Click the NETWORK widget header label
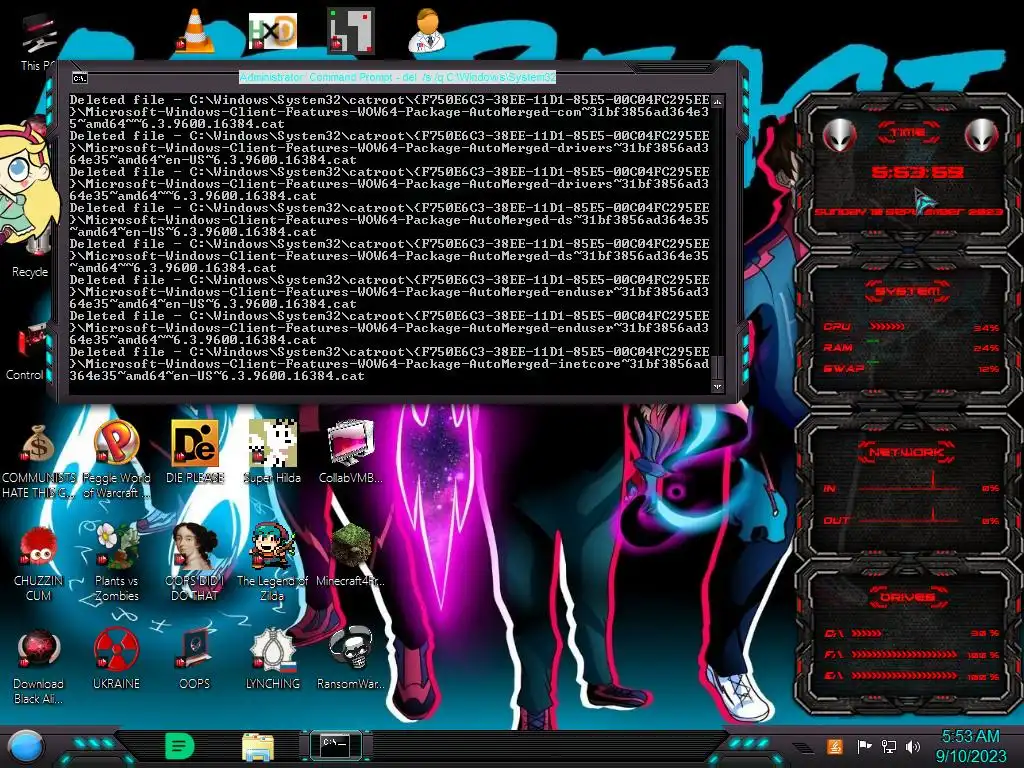This screenshot has width=1024, height=768. click(906, 451)
